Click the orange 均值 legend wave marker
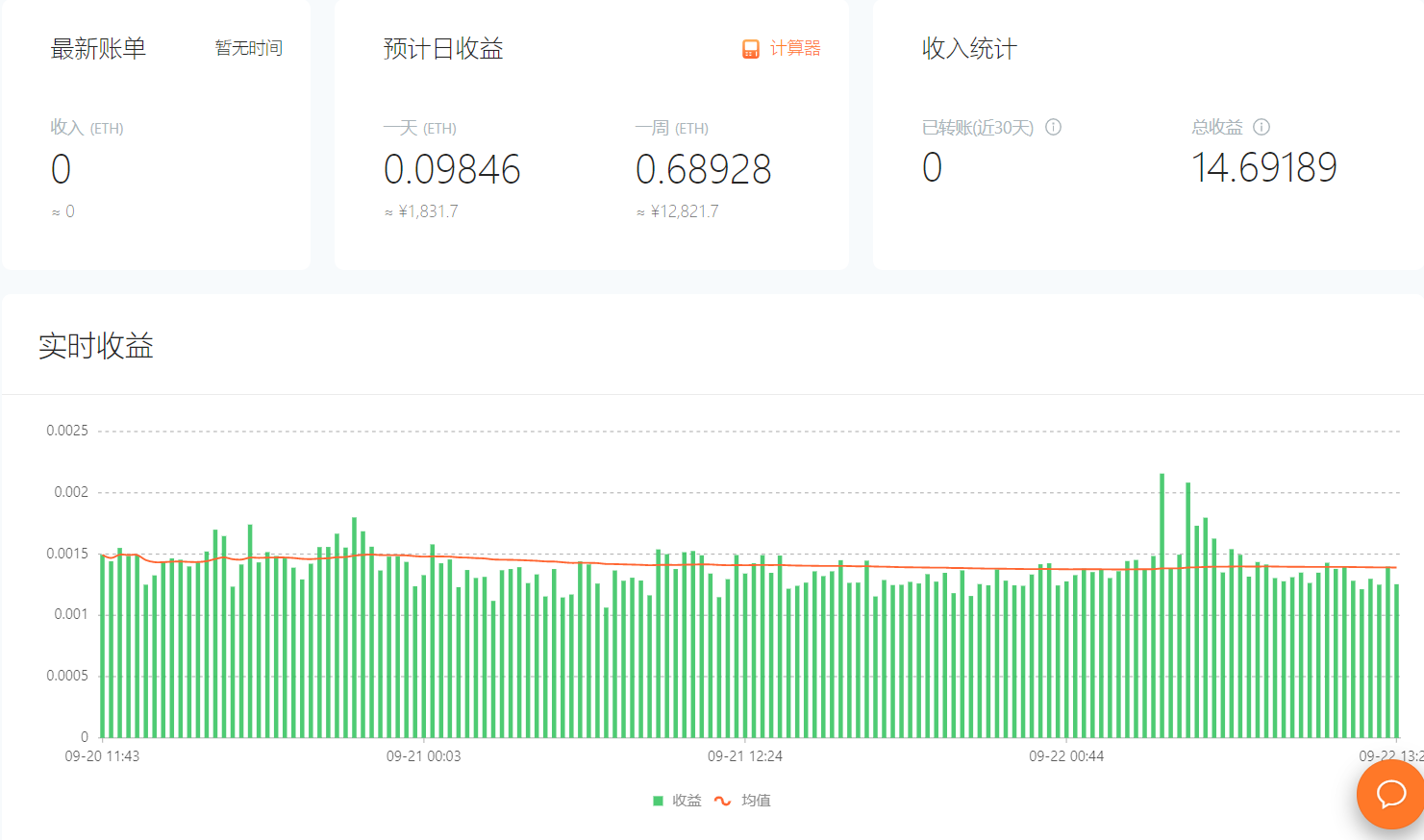This screenshot has height=840, width=1424. point(723,801)
